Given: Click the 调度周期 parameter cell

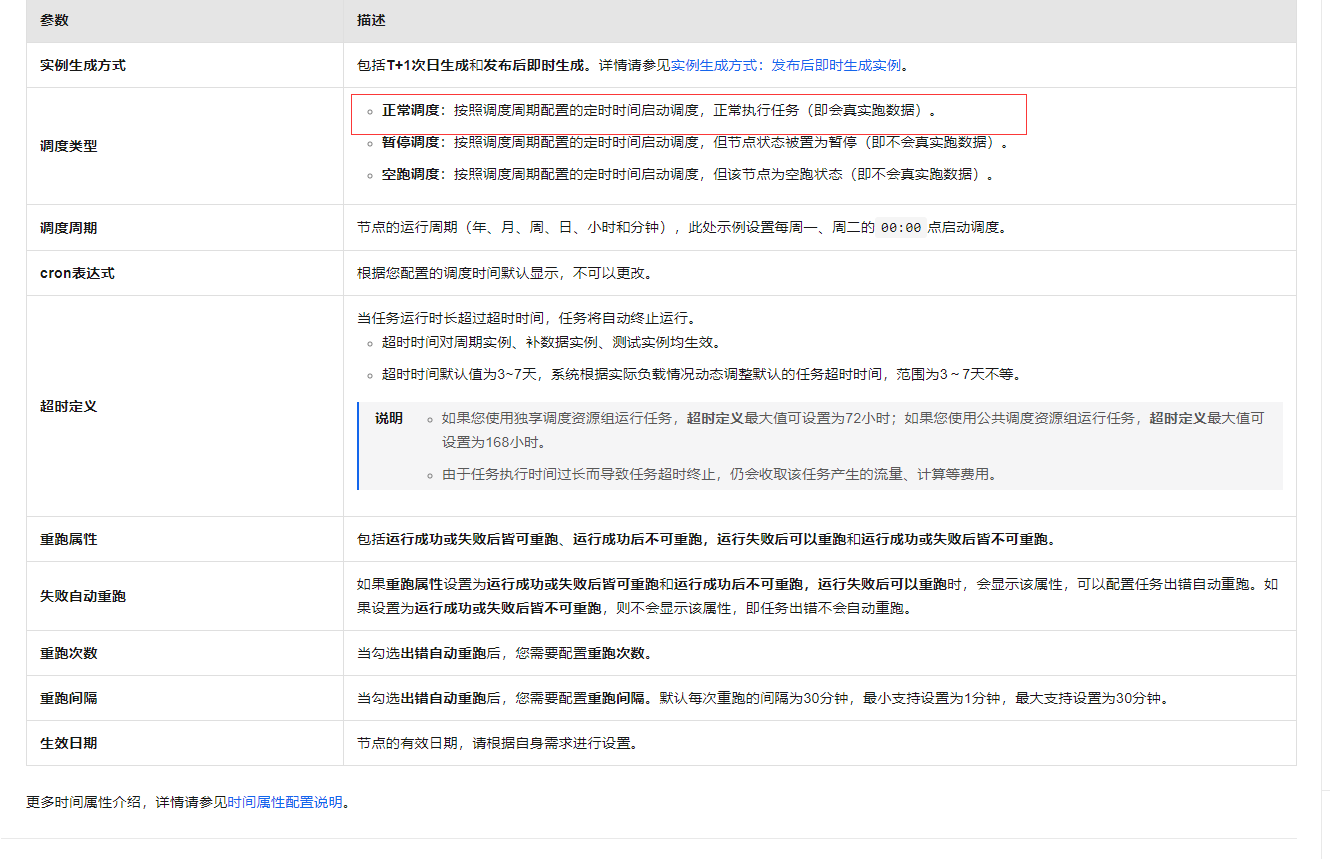Looking at the screenshot, I should tap(184, 228).
